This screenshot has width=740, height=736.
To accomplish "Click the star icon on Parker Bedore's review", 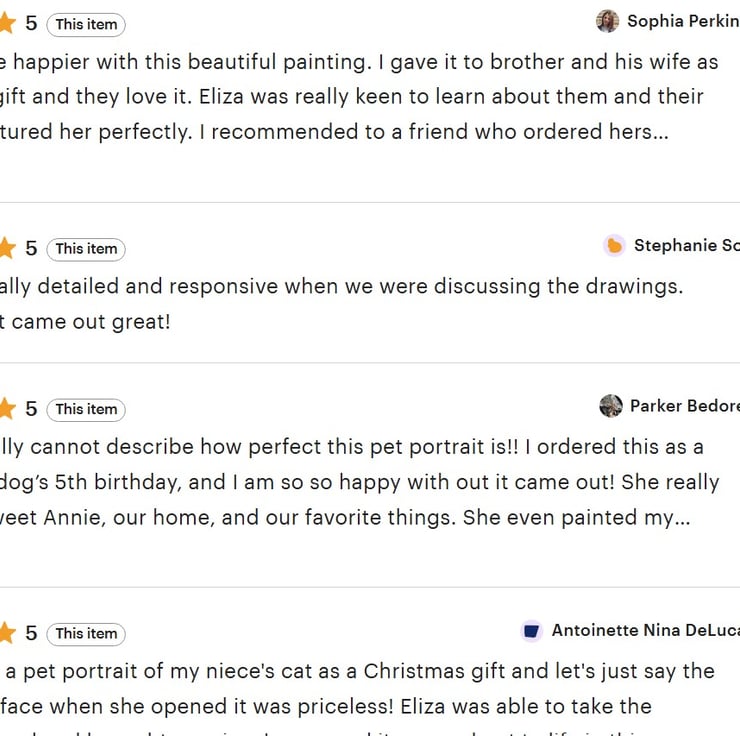I will (x=8, y=408).
